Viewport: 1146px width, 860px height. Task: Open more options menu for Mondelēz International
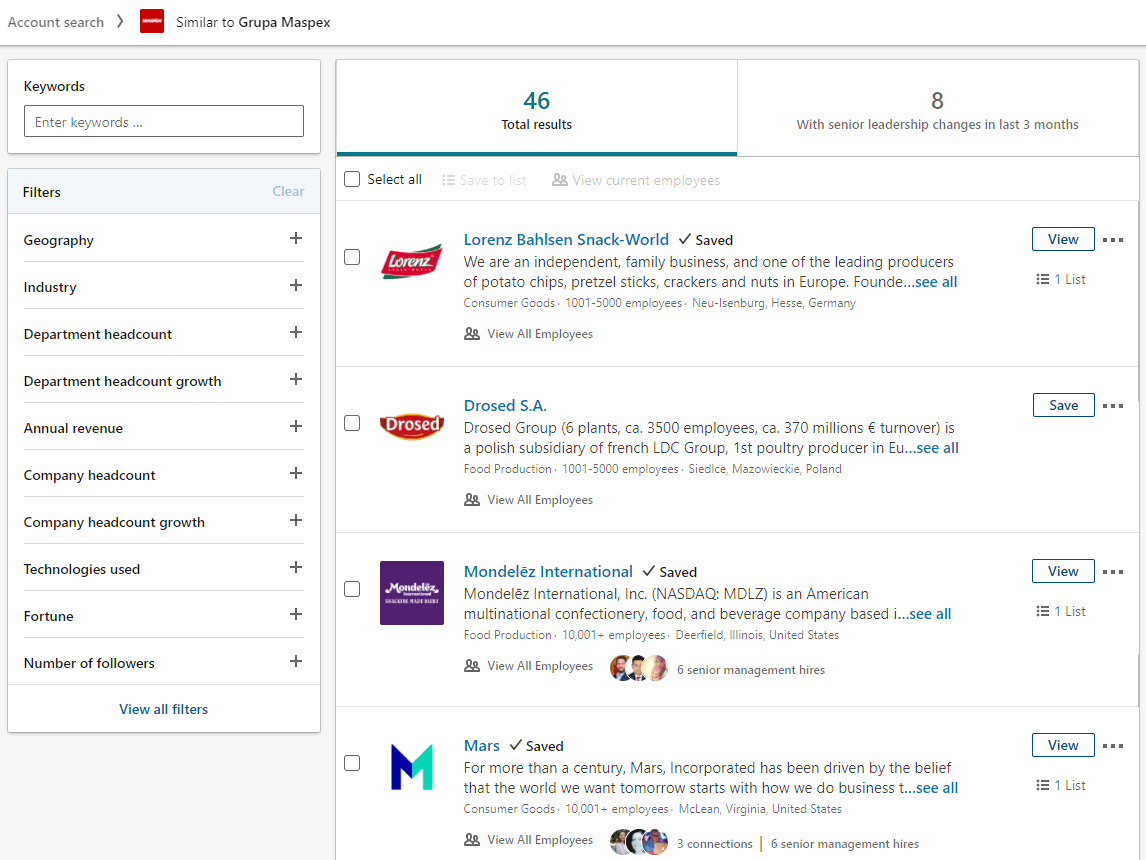[1112, 571]
